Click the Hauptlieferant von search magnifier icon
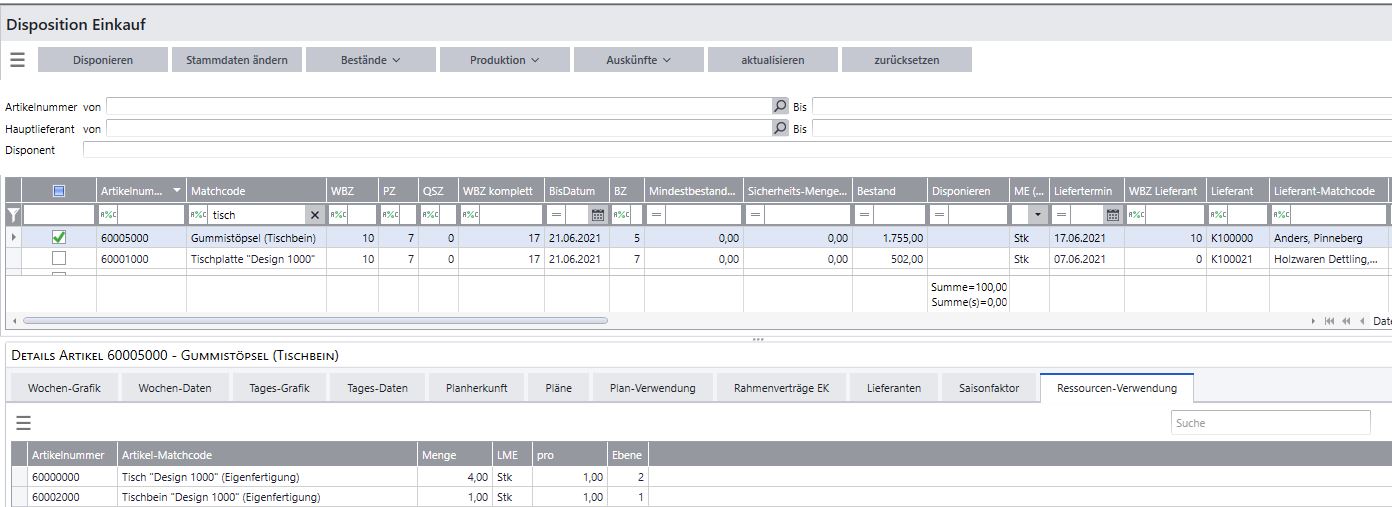This screenshot has height=507, width=1392. [781, 128]
